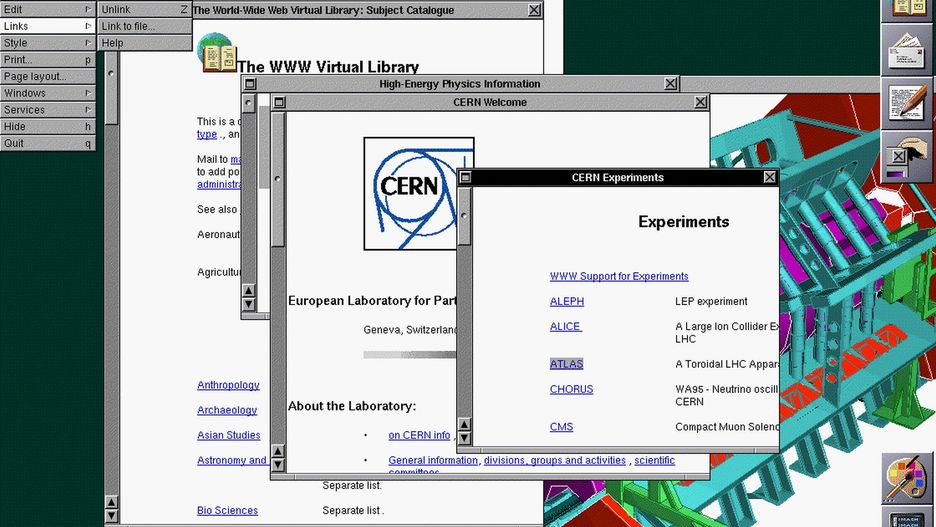The image size is (936, 527).
Task: Choose Quit from the main menu
Action: pyautogui.click(x=48, y=143)
